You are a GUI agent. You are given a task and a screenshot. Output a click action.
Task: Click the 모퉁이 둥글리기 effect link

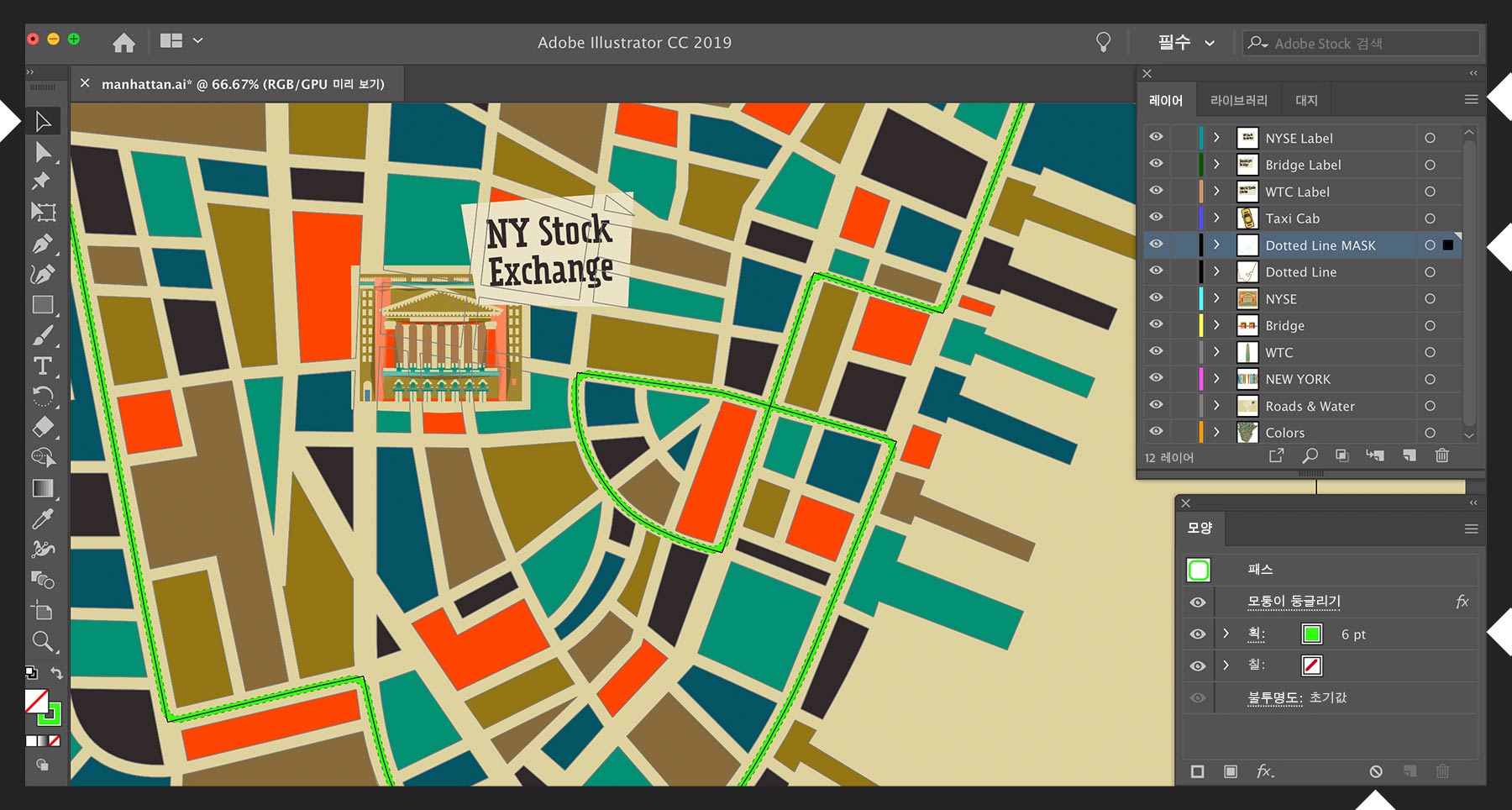click(1294, 602)
